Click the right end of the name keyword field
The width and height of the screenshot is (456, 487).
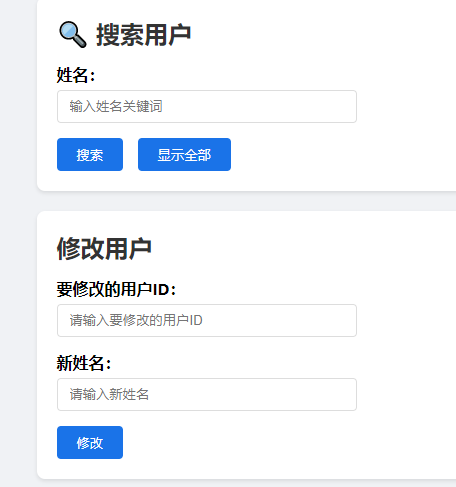point(347,106)
